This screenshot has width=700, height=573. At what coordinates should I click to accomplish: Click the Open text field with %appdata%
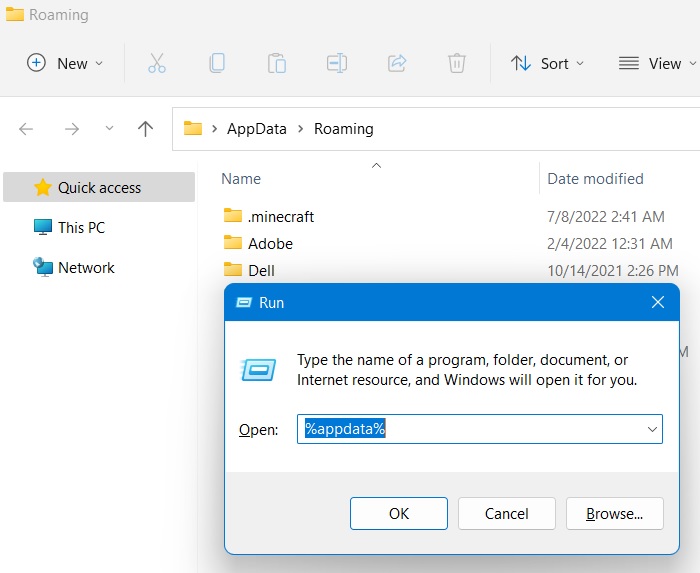(x=479, y=429)
